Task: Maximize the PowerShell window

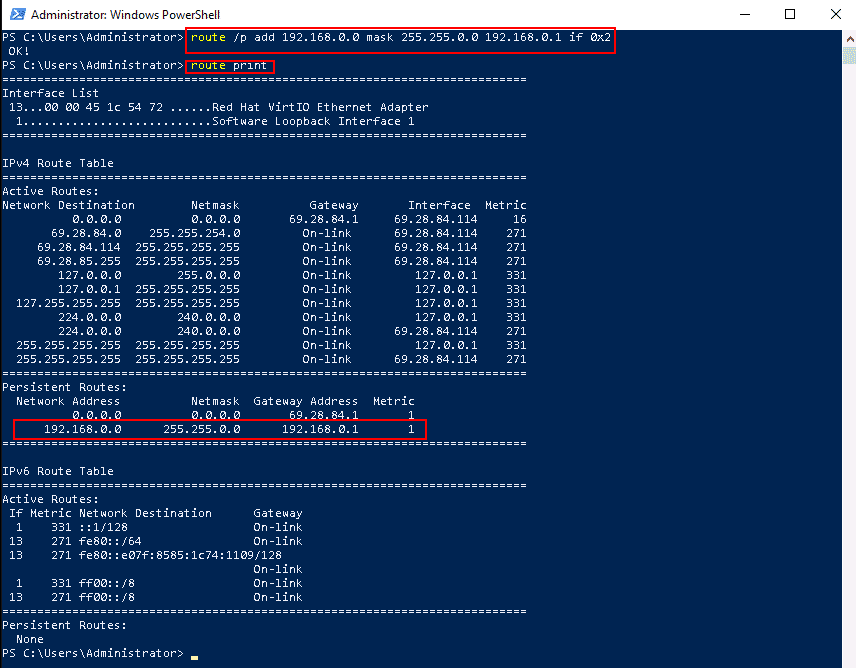Action: 789,14
